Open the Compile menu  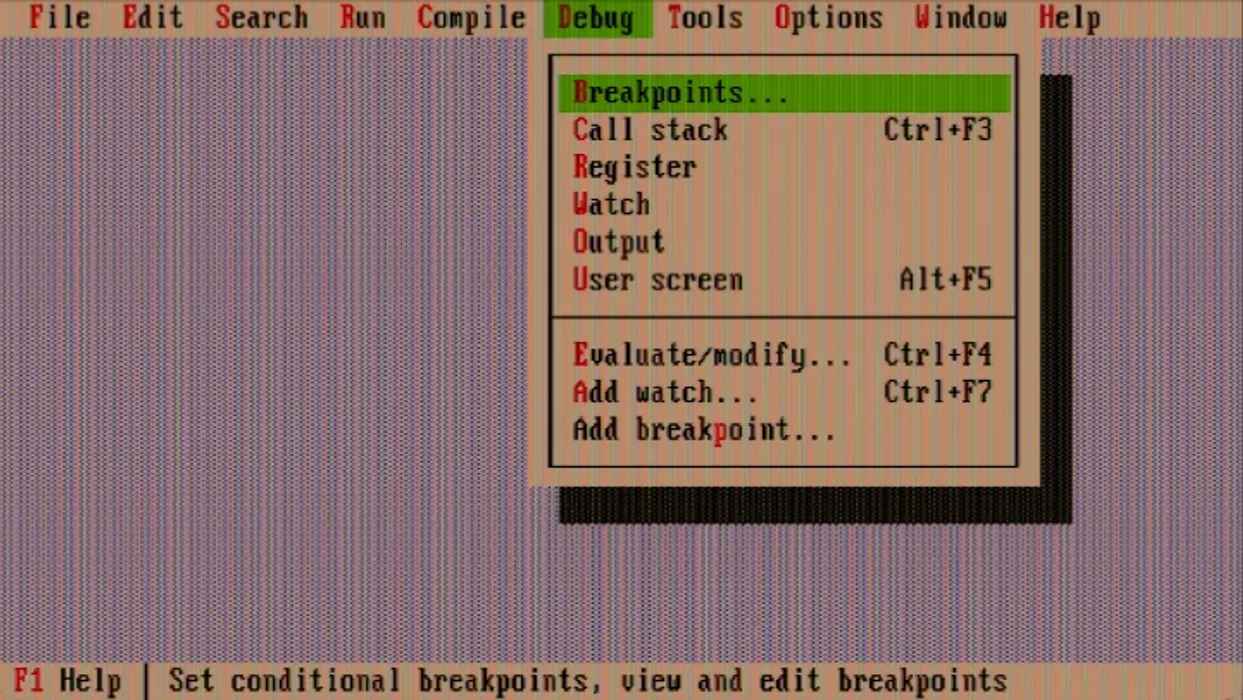[x=471, y=18]
